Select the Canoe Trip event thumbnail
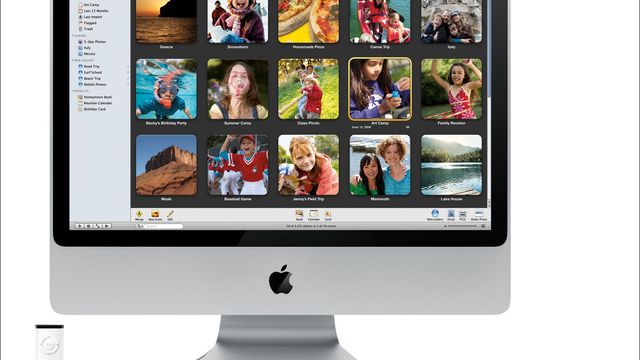 (380, 22)
